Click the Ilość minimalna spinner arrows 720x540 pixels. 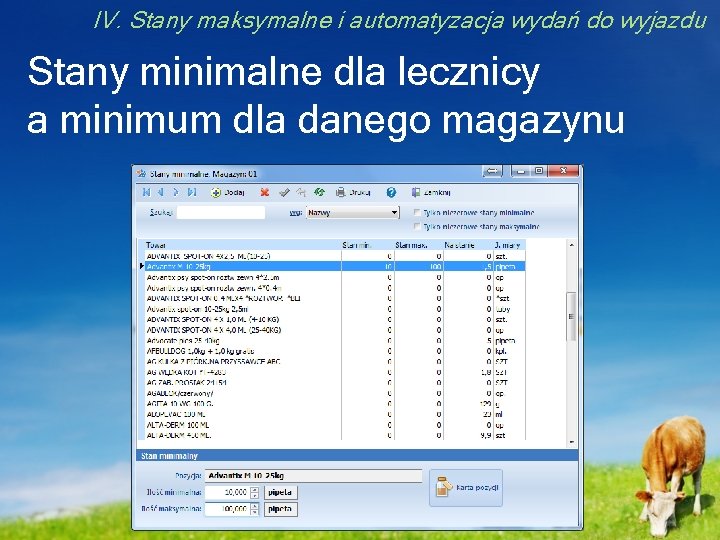(x=255, y=492)
